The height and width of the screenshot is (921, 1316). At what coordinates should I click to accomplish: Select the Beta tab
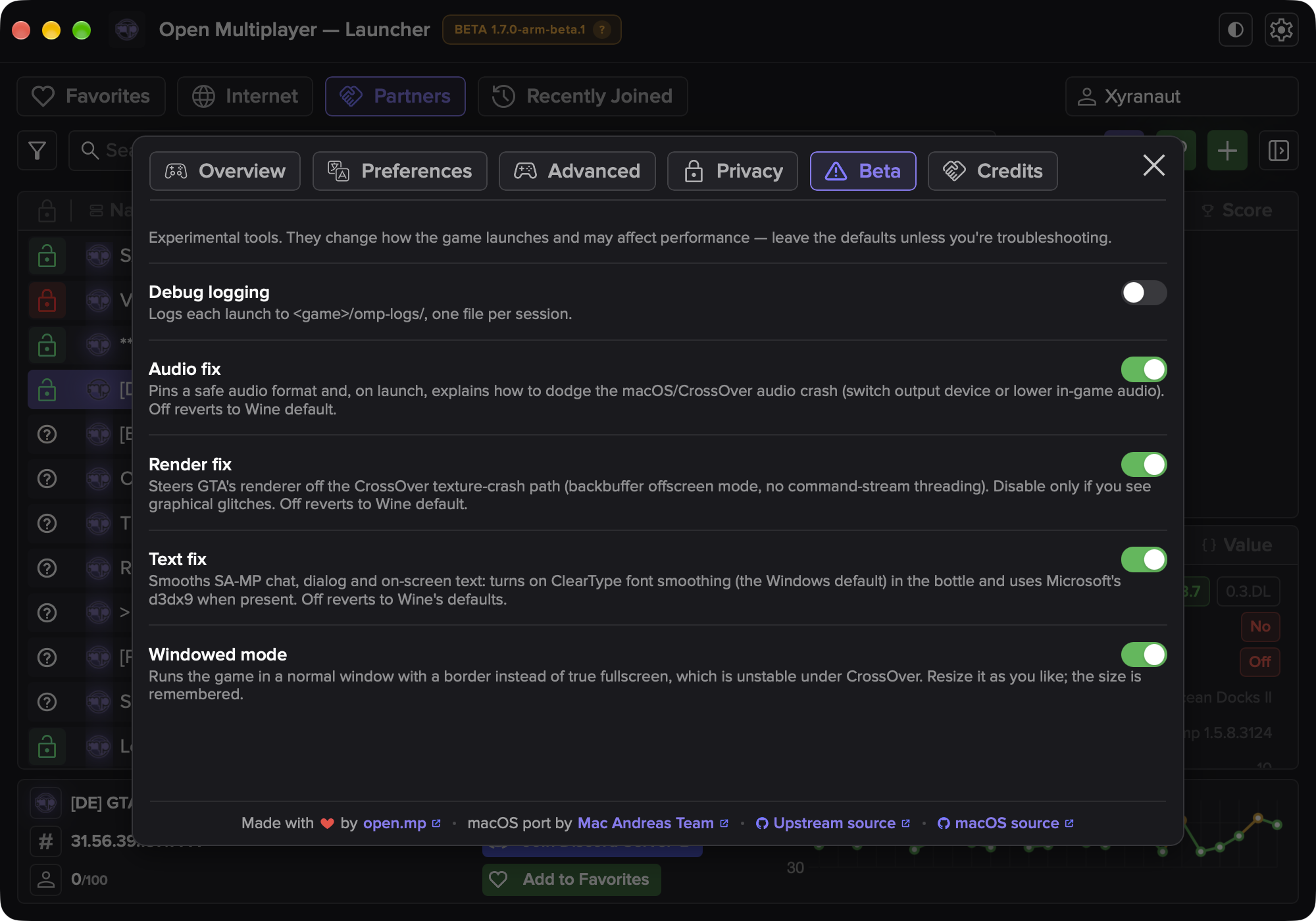point(863,171)
